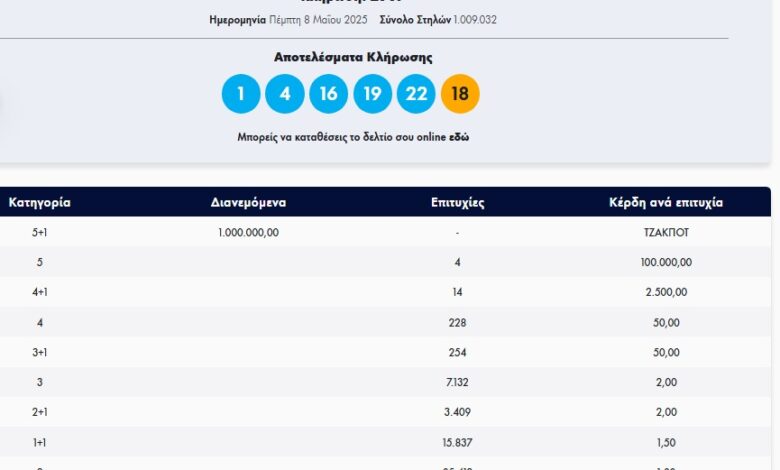Select the 2.500,00 winnings cell
The height and width of the screenshot is (470, 780).
[x=666, y=292]
